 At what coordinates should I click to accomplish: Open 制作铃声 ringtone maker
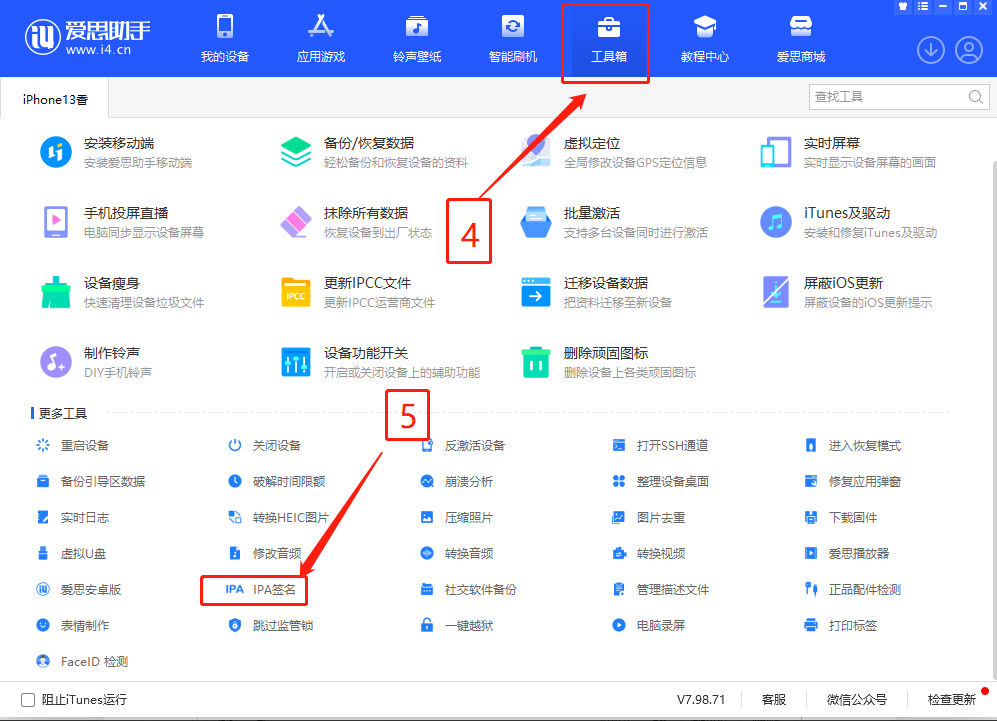click(x=56, y=362)
